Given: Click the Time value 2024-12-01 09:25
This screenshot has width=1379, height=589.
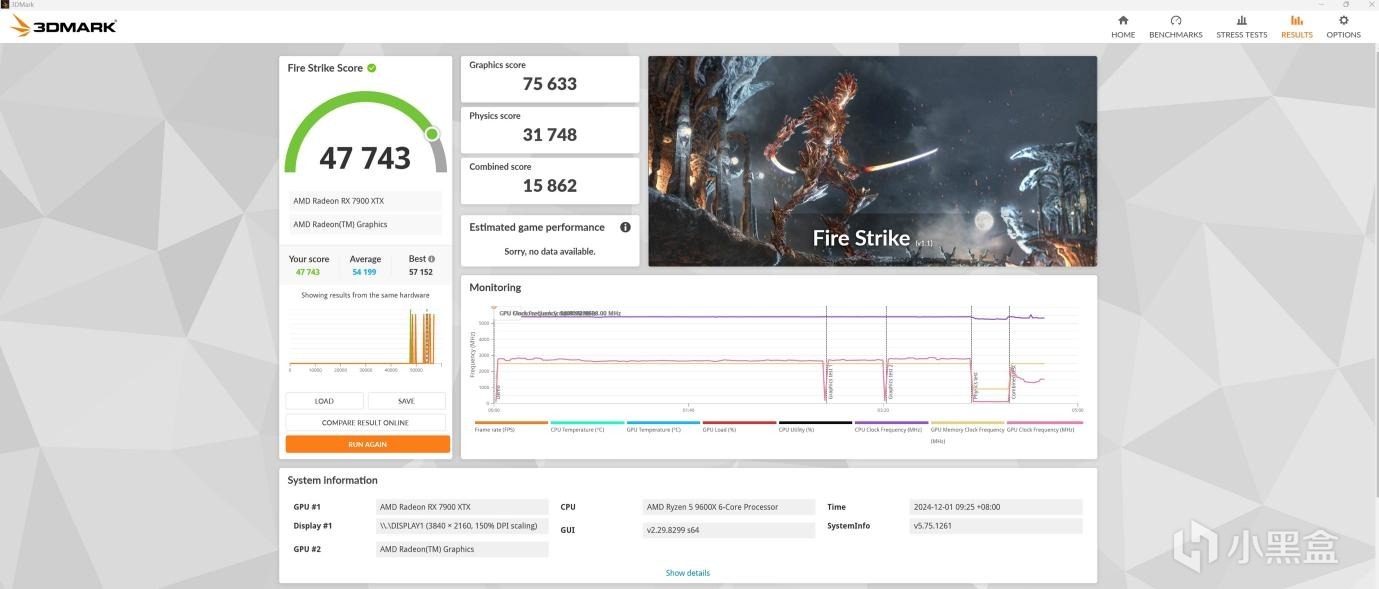Looking at the screenshot, I should click(x=996, y=507).
